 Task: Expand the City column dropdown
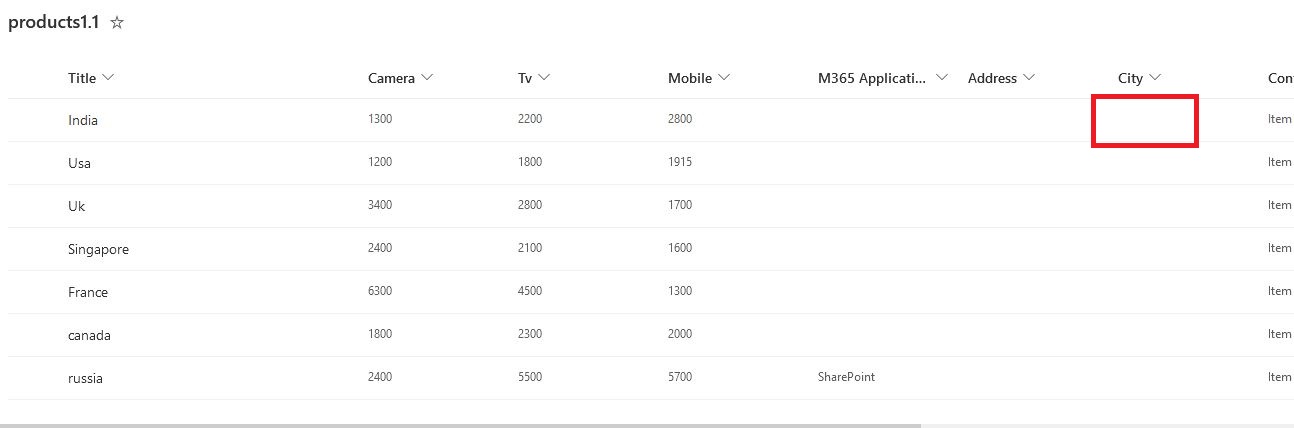point(1155,78)
